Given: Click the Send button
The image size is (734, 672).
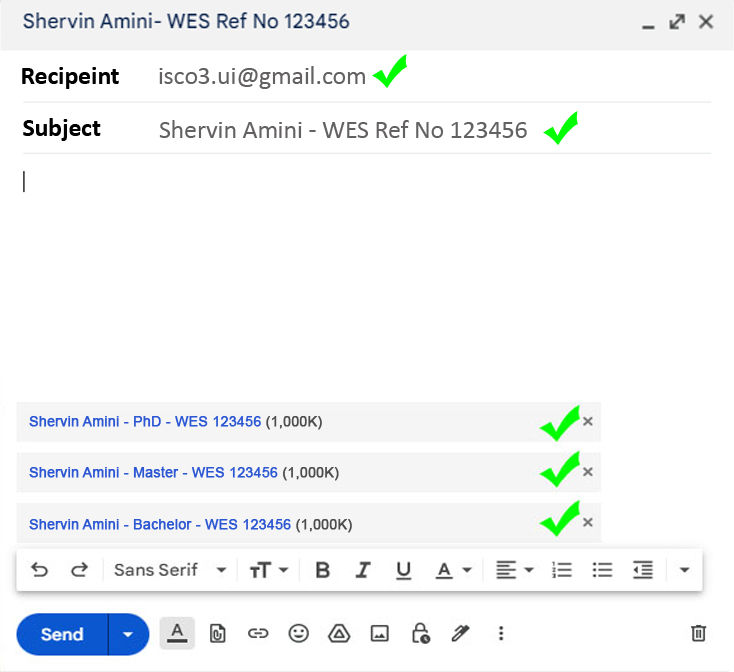Looking at the screenshot, I should [x=62, y=634].
